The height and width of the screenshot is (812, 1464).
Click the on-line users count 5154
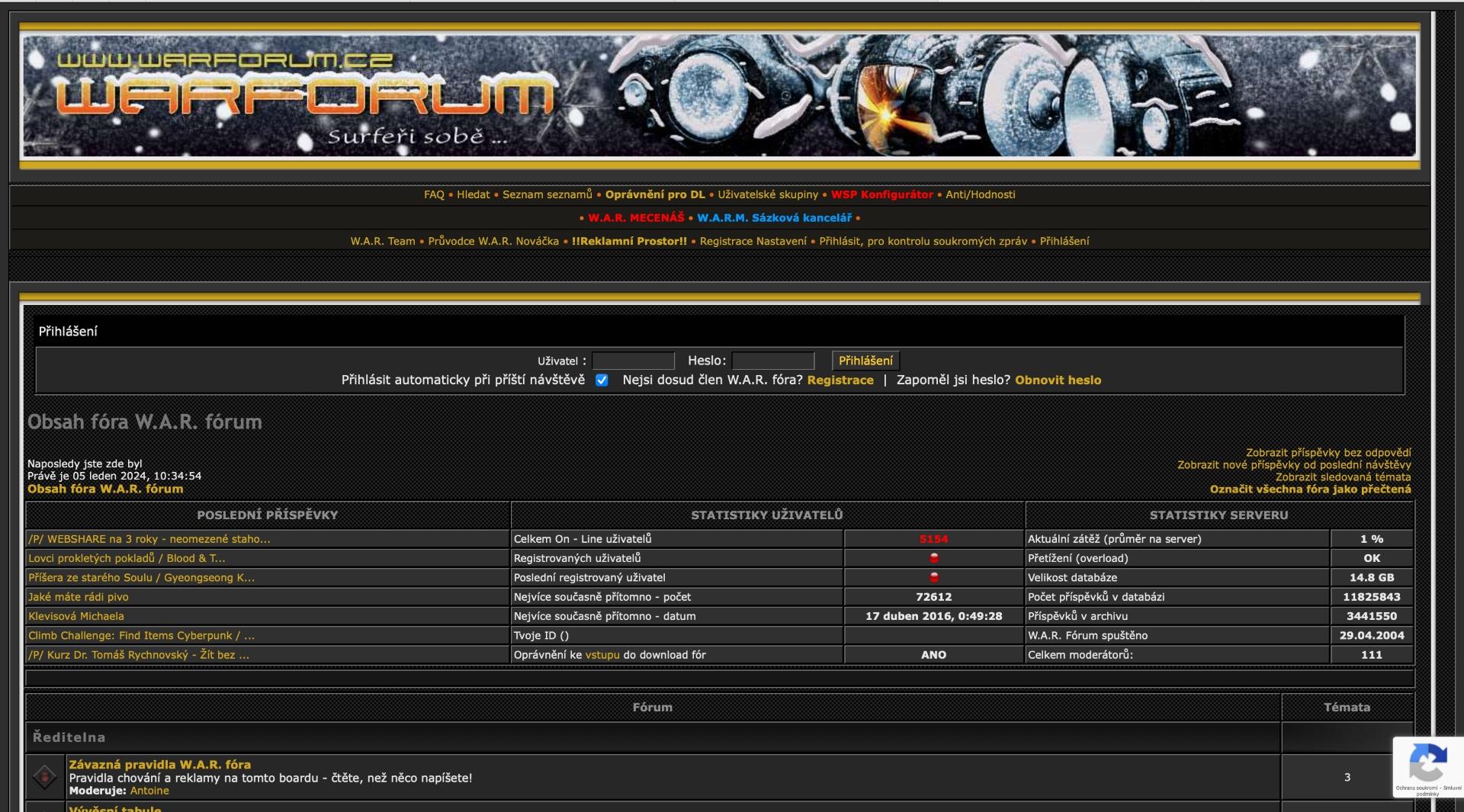point(933,539)
